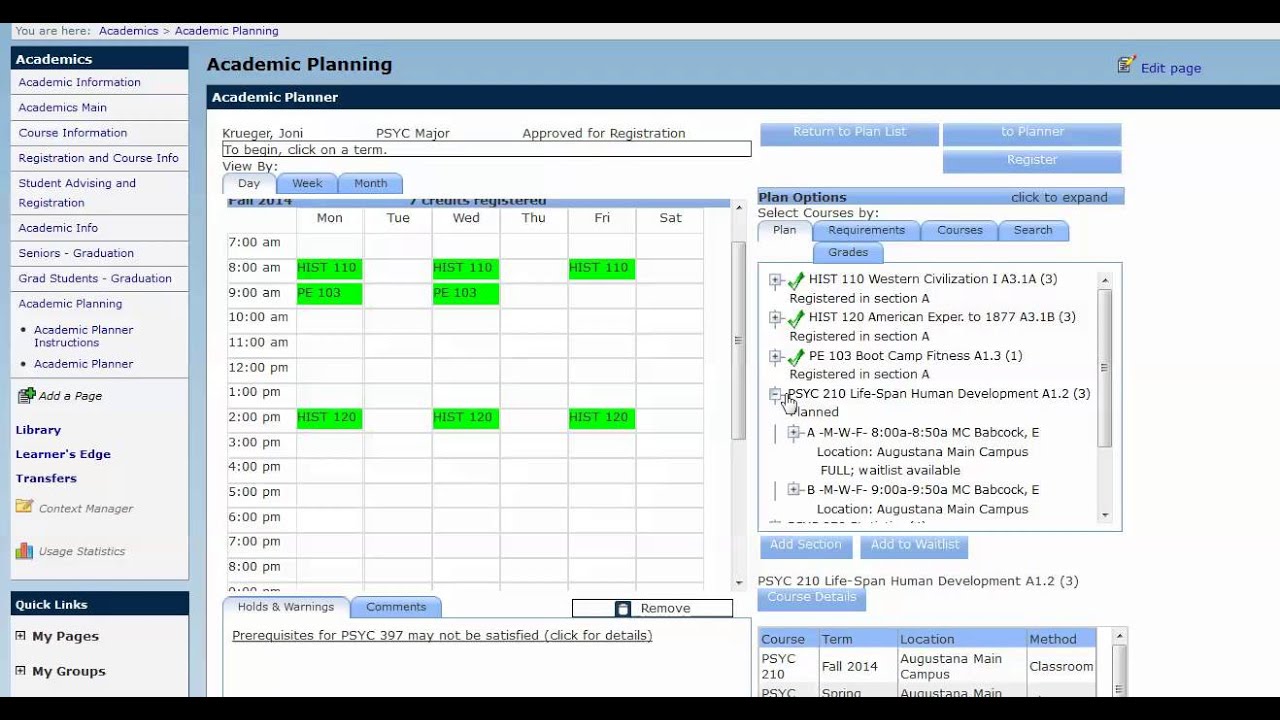Viewport: 1280px width, 720px height.
Task: Click the Add a Page plus icon
Action: (27, 395)
